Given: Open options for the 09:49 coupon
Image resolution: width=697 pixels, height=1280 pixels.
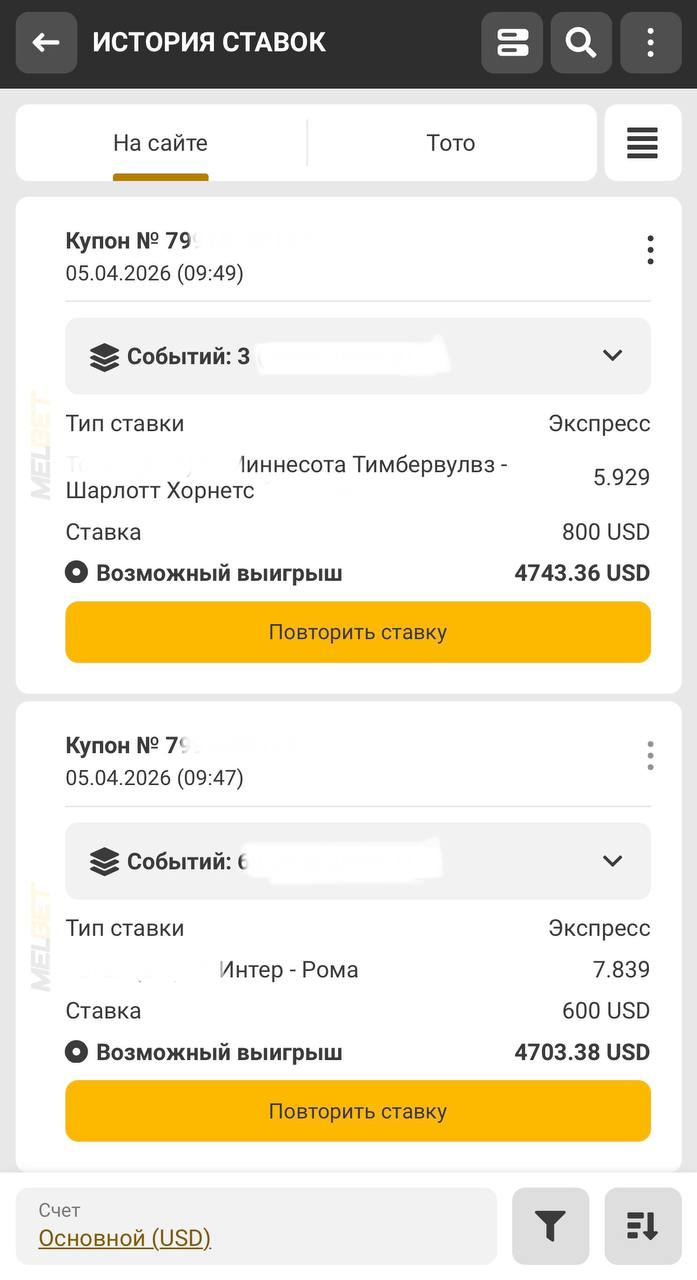Looking at the screenshot, I should pyautogui.click(x=650, y=250).
